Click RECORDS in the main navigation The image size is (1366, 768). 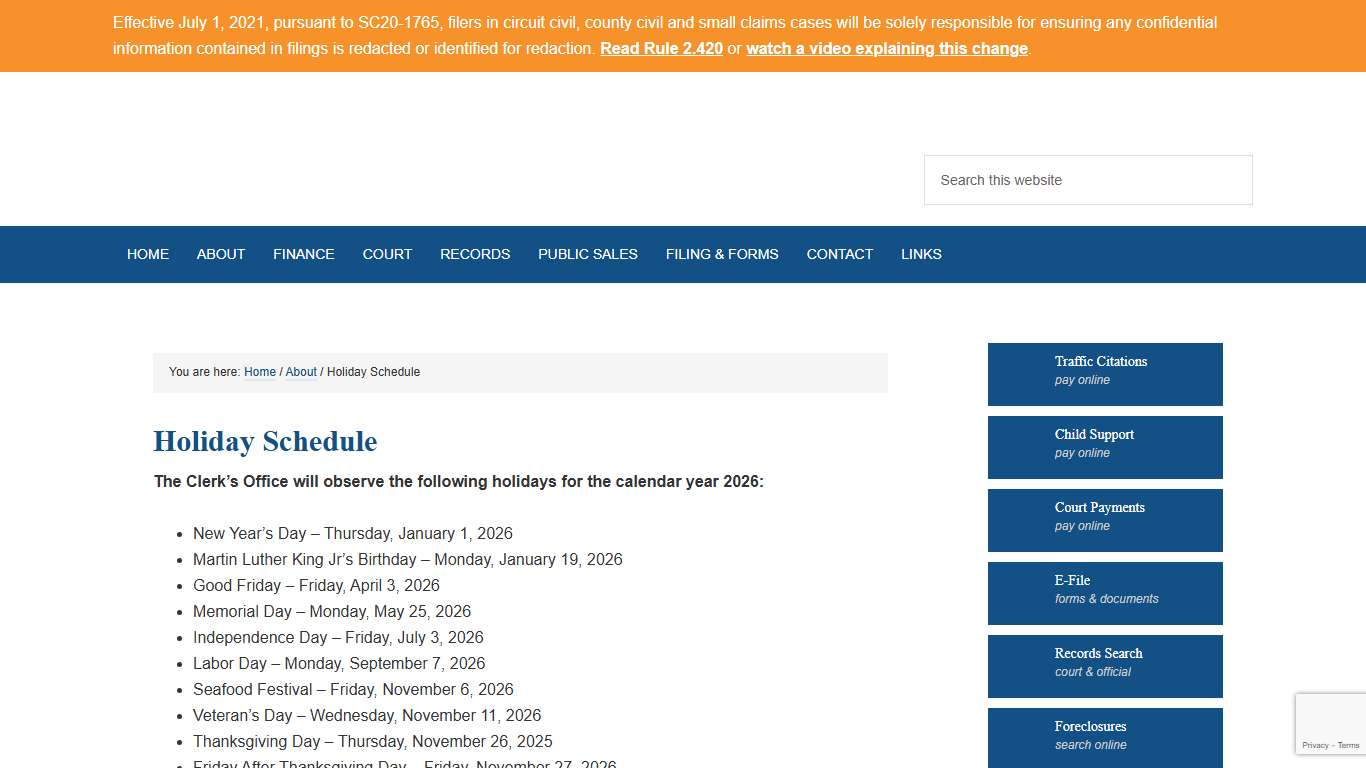click(x=475, y=254)
